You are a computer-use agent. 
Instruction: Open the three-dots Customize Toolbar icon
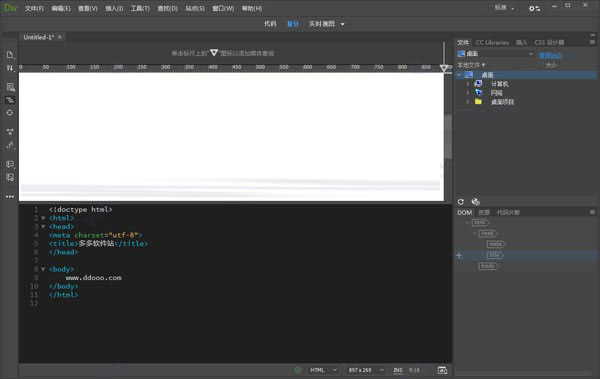pos(10,196)
